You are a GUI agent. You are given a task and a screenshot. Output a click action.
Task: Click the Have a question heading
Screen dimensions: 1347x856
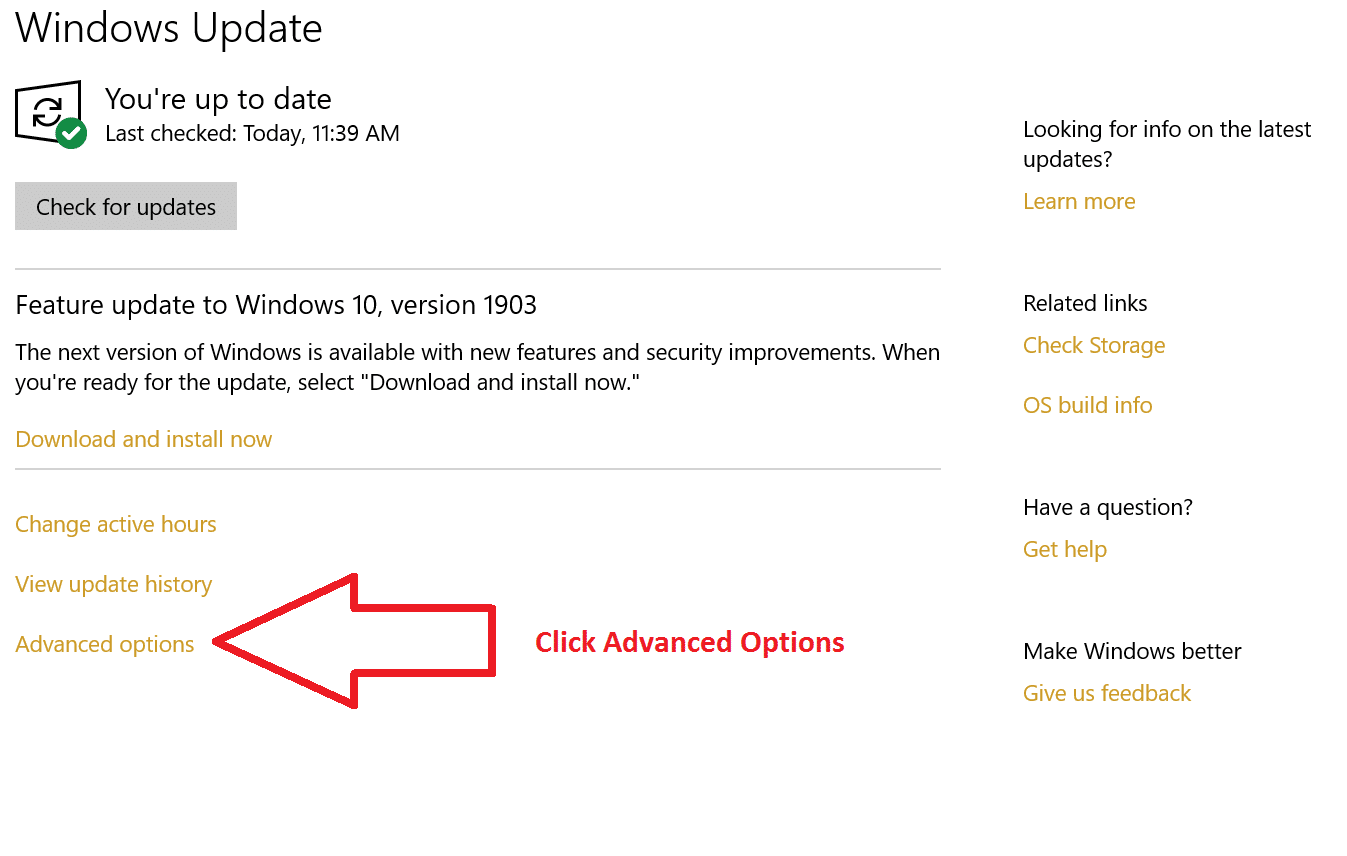click(x=1106, y=506)
